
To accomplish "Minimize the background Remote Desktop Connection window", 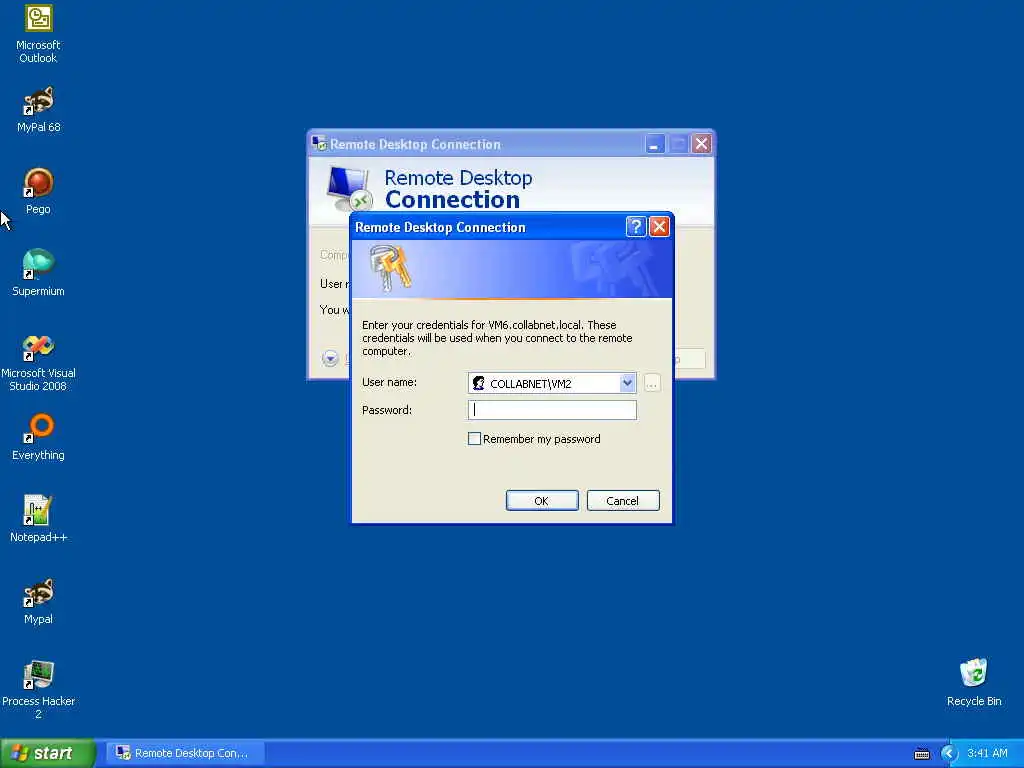I will (x=654, y=144).
